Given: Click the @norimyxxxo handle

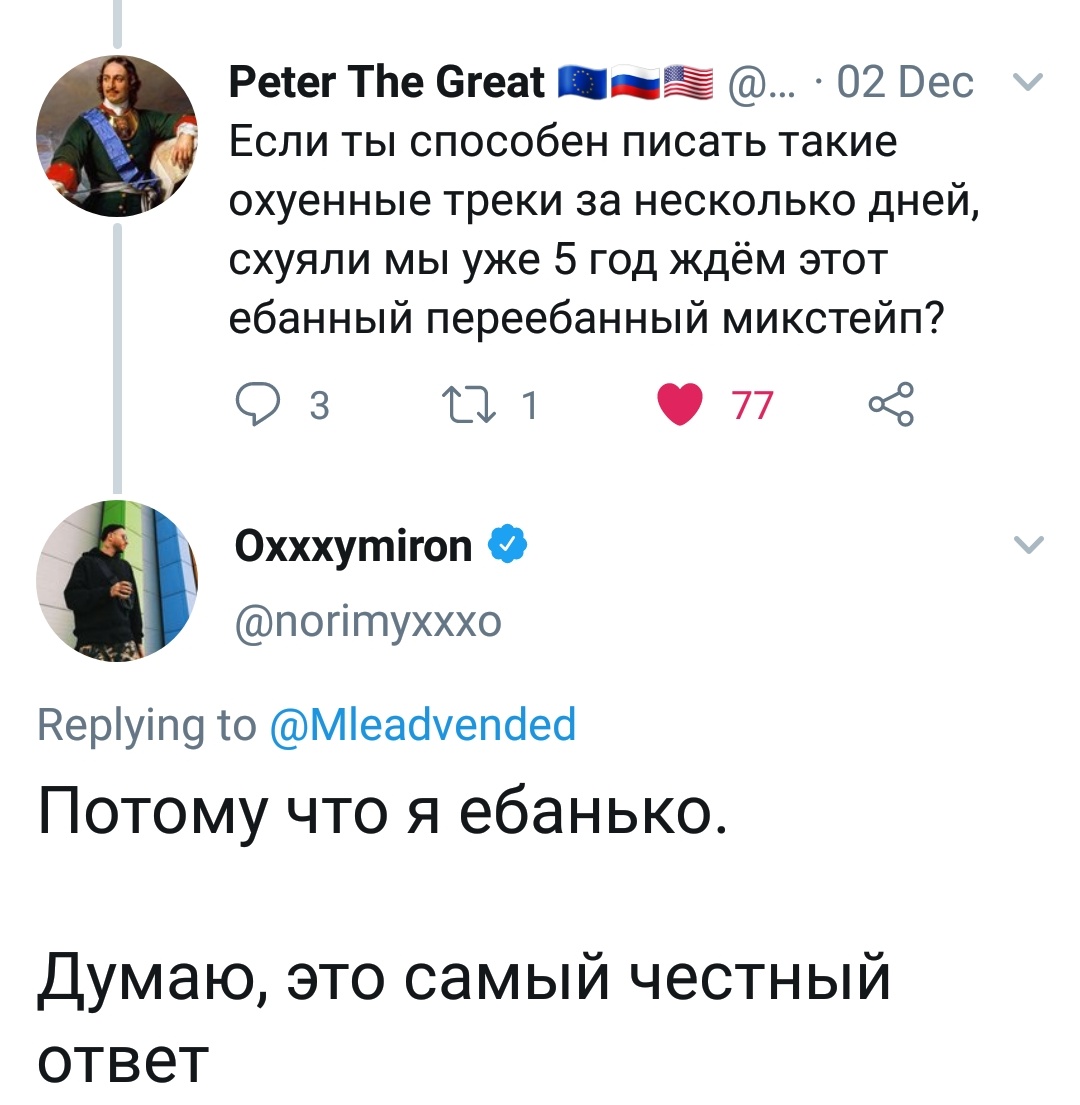Looking at the screenshot, I should point(367,622).
